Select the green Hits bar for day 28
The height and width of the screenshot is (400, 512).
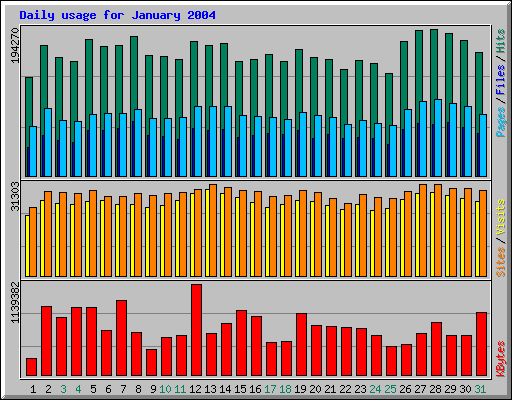click(434, 63)
